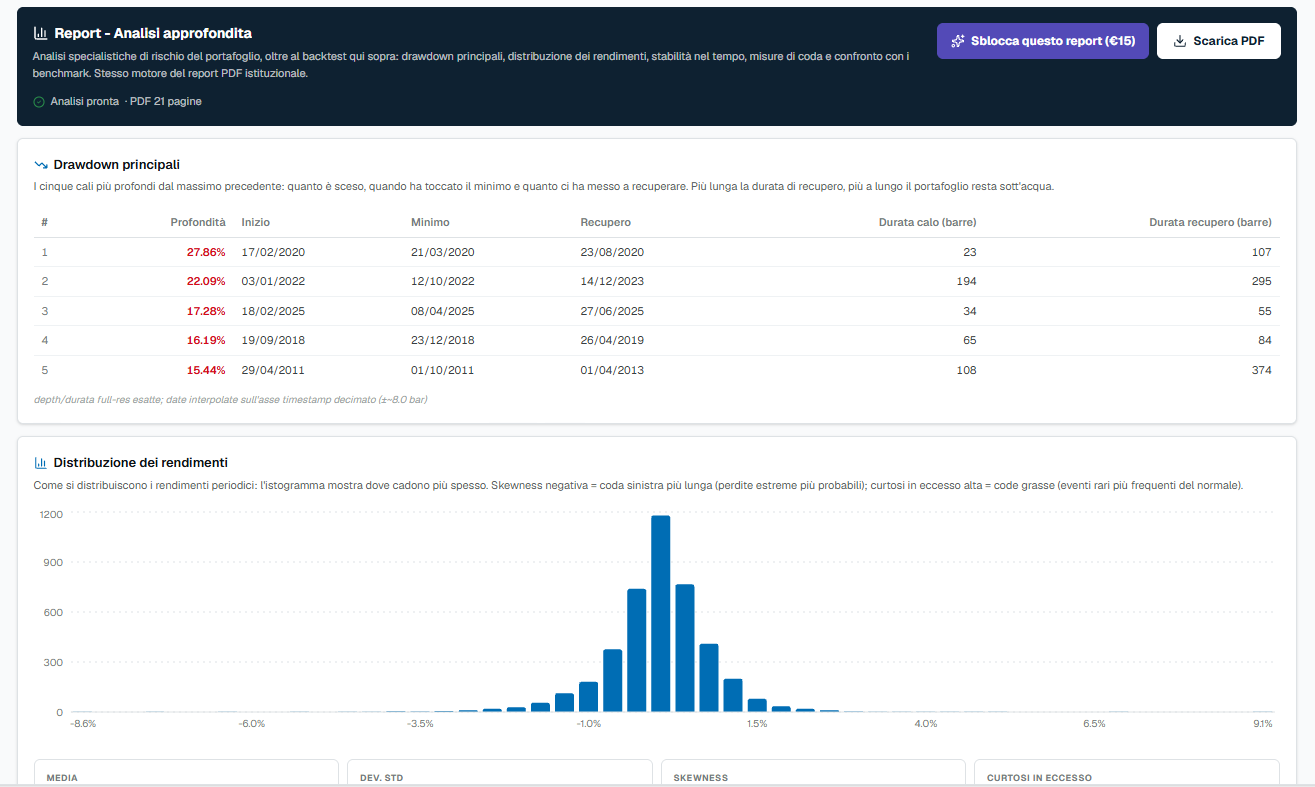This screenshot has width=1315, height=787.
Task: Click the start date 17/02/2020
Action: pyautogui.click(x=273, y=252)
